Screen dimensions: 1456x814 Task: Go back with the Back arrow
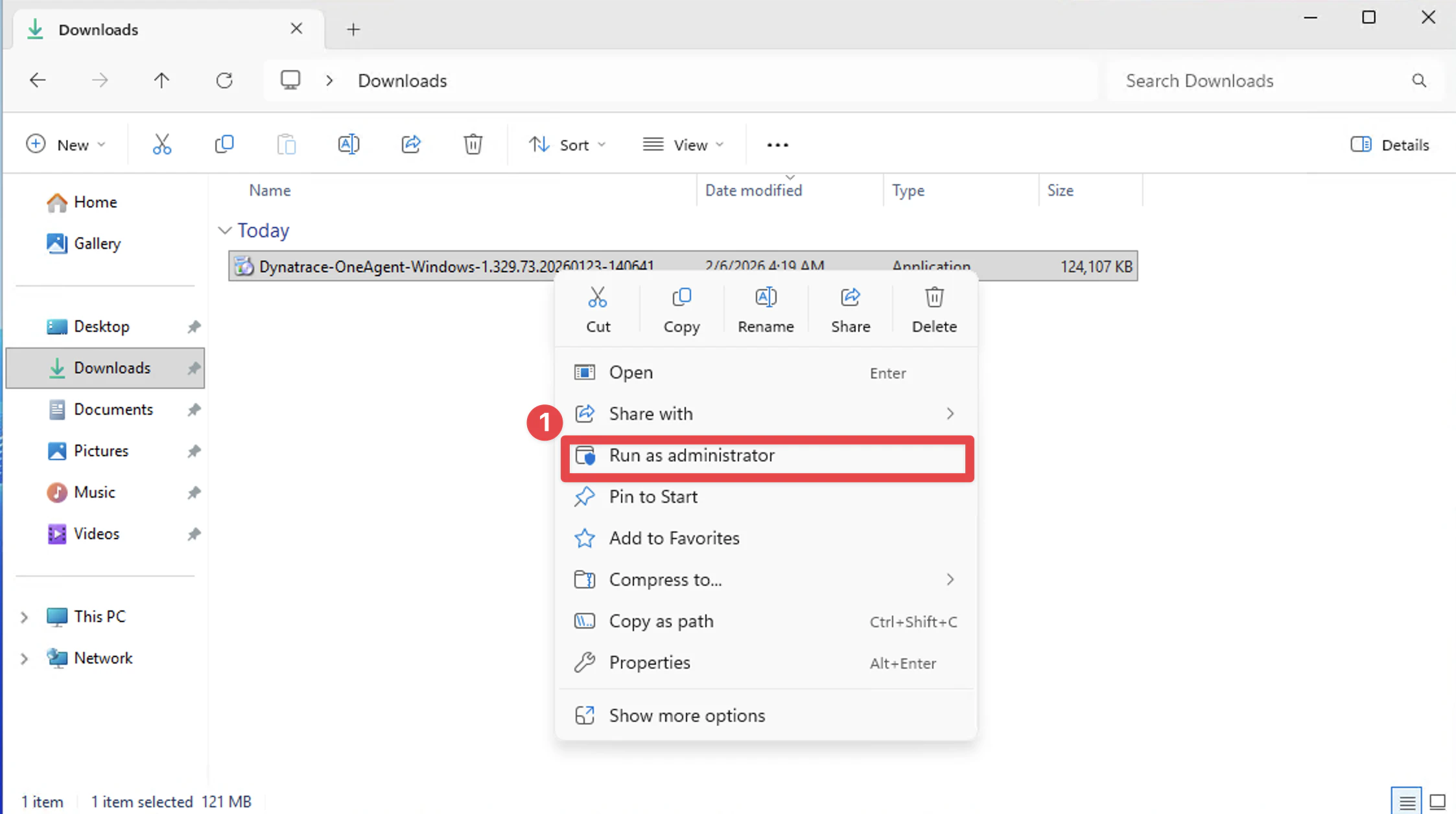(x=38, y=80)
